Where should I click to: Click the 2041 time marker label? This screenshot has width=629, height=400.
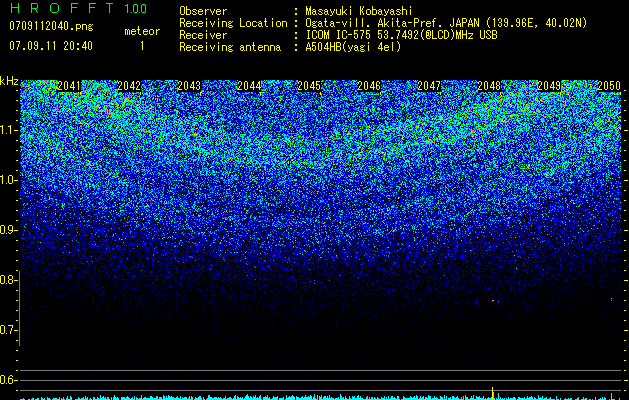[x=69, y=86]
